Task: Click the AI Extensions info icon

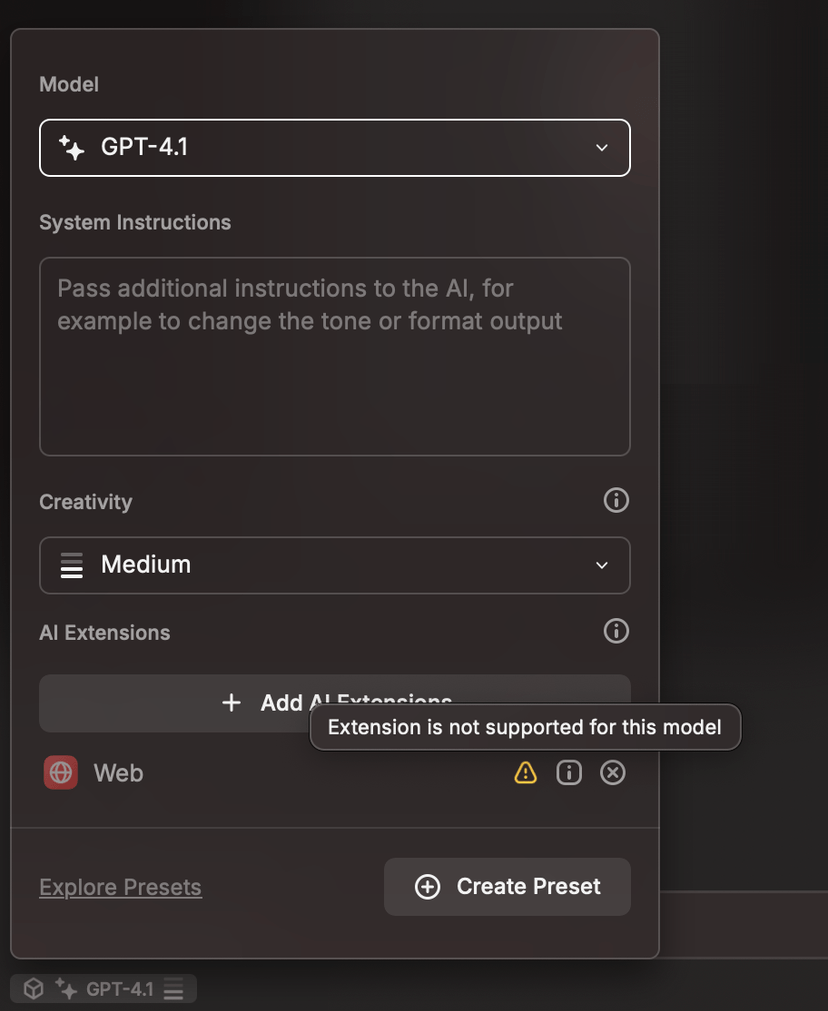Action: point(616,631)
